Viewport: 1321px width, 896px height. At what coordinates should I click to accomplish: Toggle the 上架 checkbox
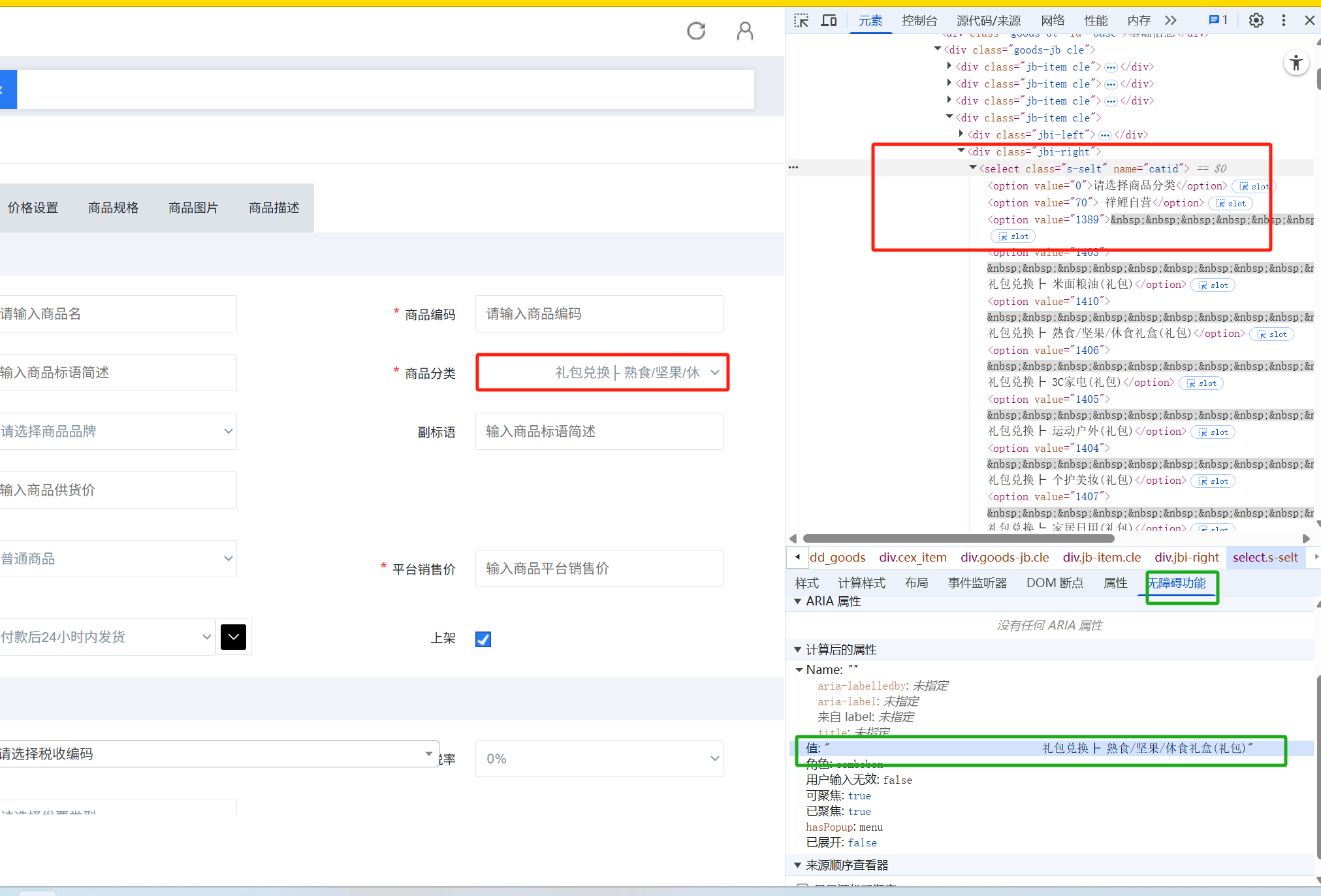(483, 639)
